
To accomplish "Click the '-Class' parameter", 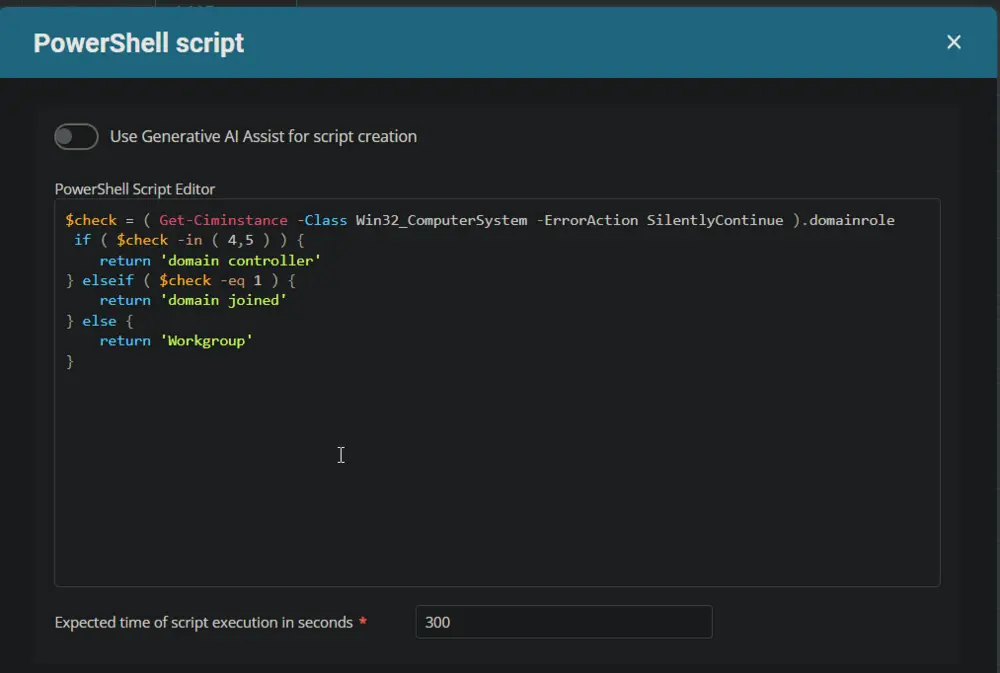I will point(322,220).
